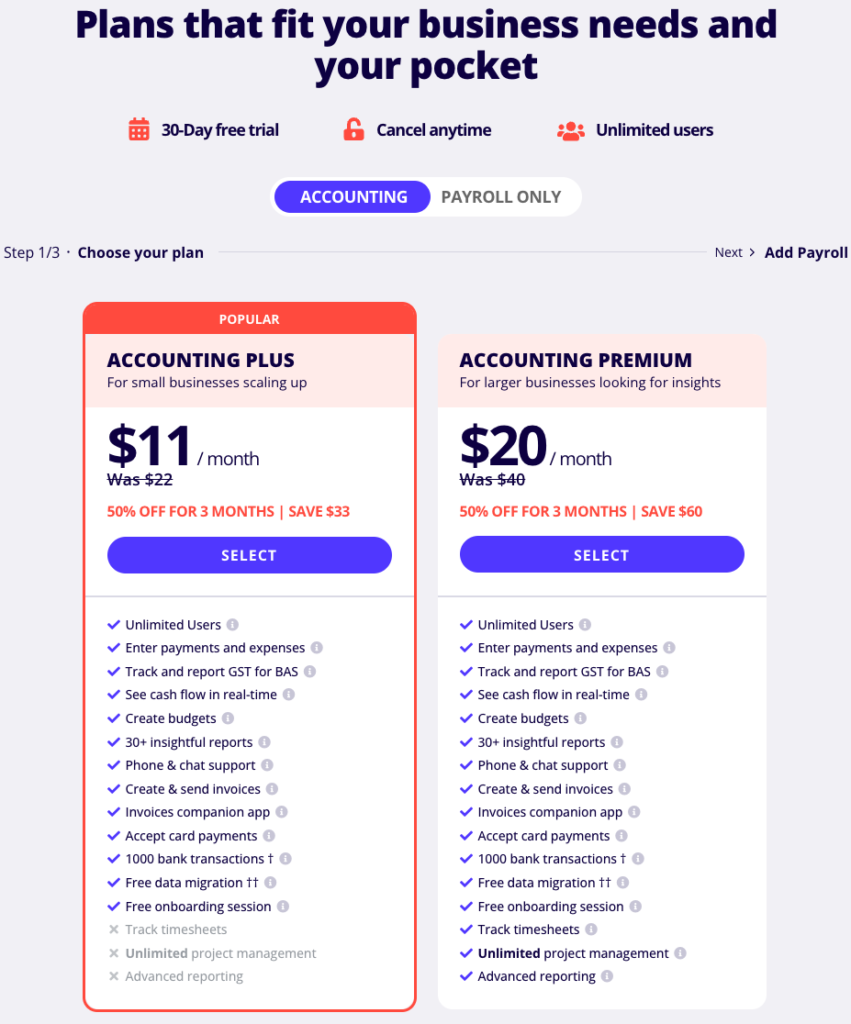The height and width of the screenshot is (1024, 851).
Task: Select the Accounting Premium plan
Action: point(601,555)
